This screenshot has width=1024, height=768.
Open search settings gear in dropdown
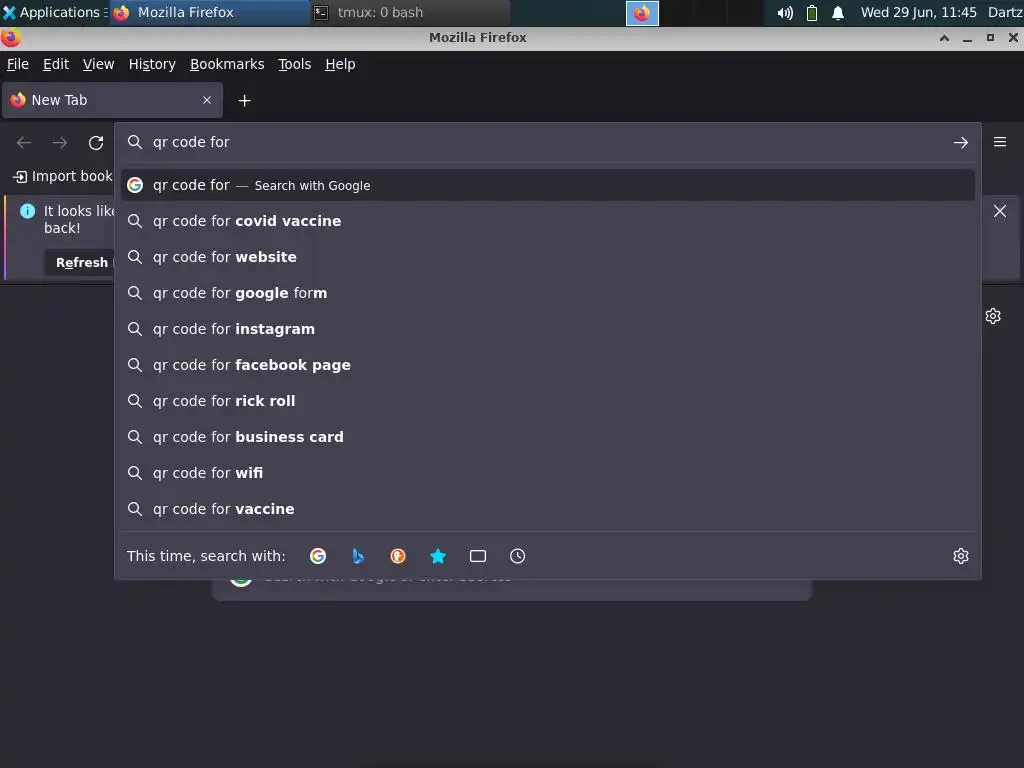point(961,556)
